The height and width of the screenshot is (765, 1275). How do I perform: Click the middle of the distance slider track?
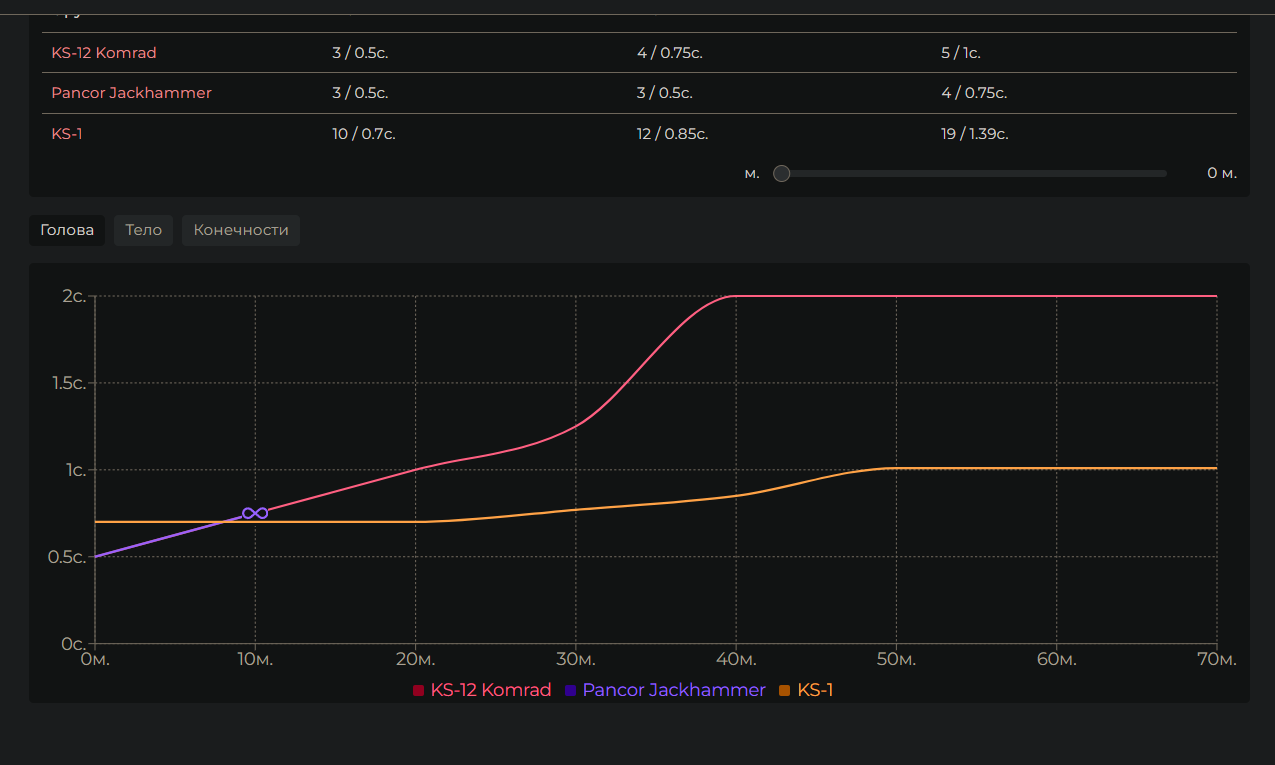pos(974,174)
